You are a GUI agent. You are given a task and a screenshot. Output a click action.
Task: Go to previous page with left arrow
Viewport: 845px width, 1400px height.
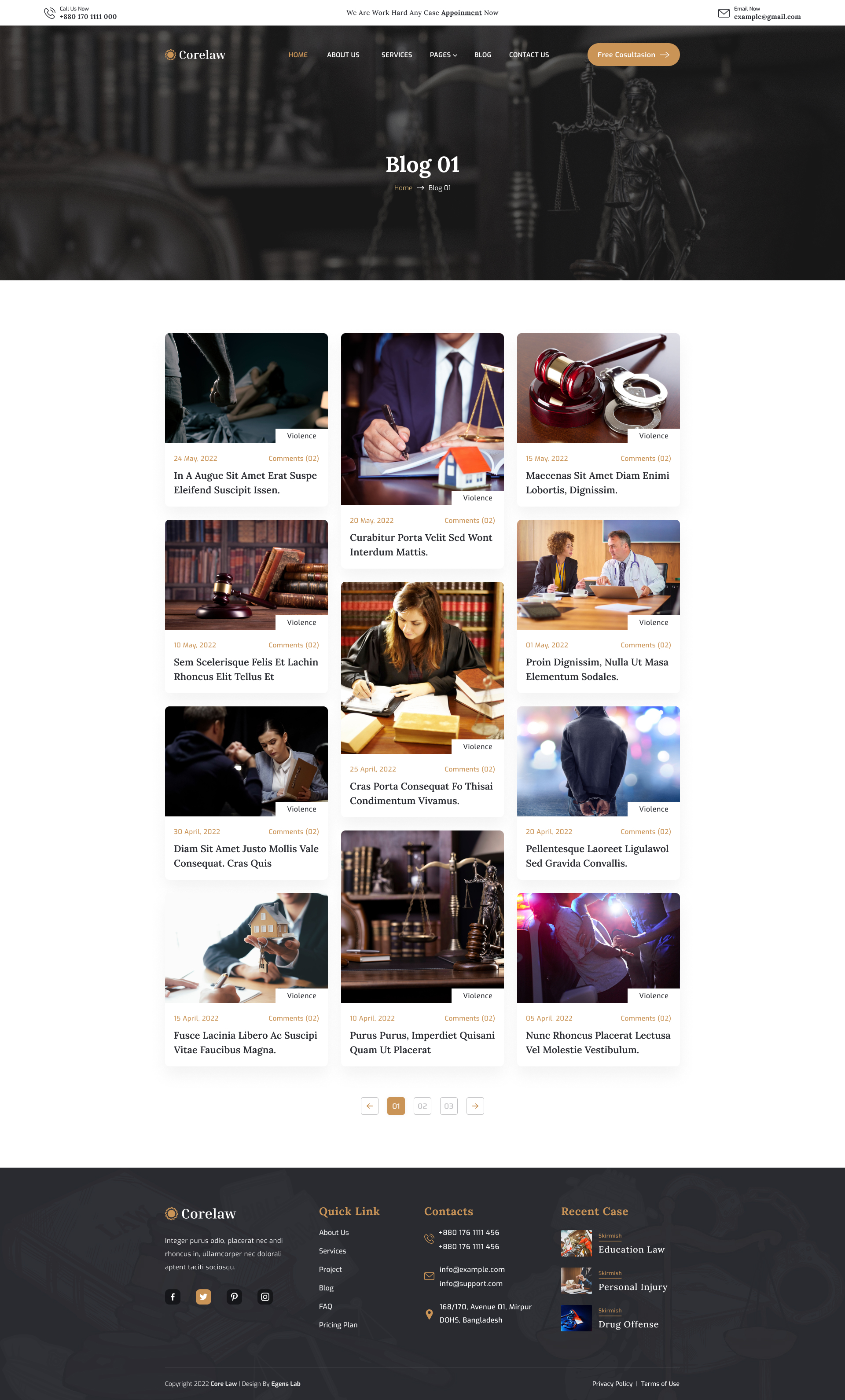click(x=369, y=1106)
